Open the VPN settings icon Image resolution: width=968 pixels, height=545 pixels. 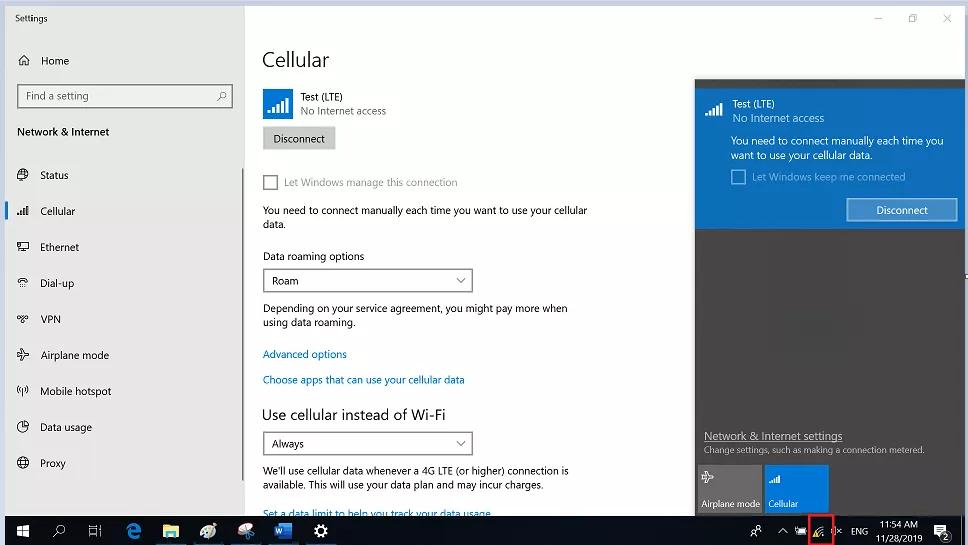23,319
